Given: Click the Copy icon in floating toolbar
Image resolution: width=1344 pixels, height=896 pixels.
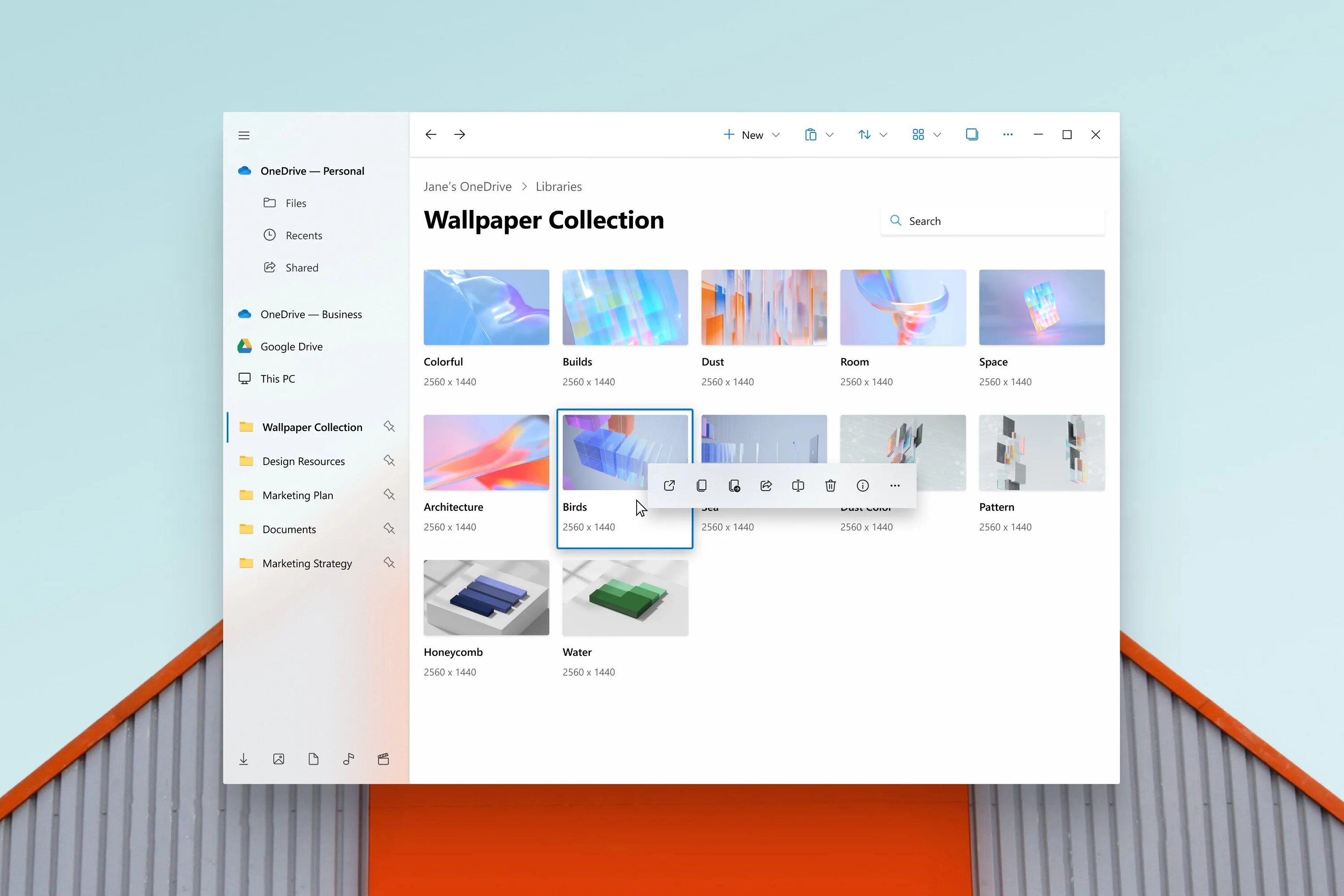Looking at the screenshot, I should [702, 486].
